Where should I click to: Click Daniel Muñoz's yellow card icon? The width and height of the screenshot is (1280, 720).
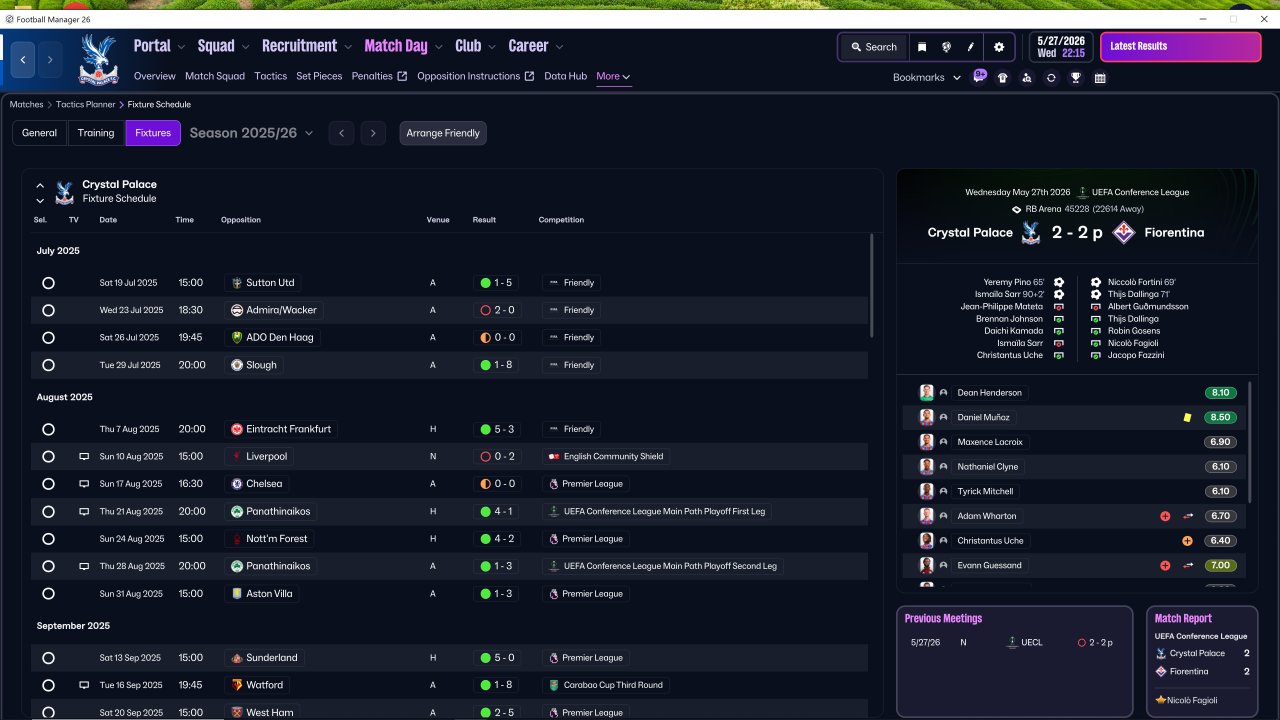click(1187, 417)
